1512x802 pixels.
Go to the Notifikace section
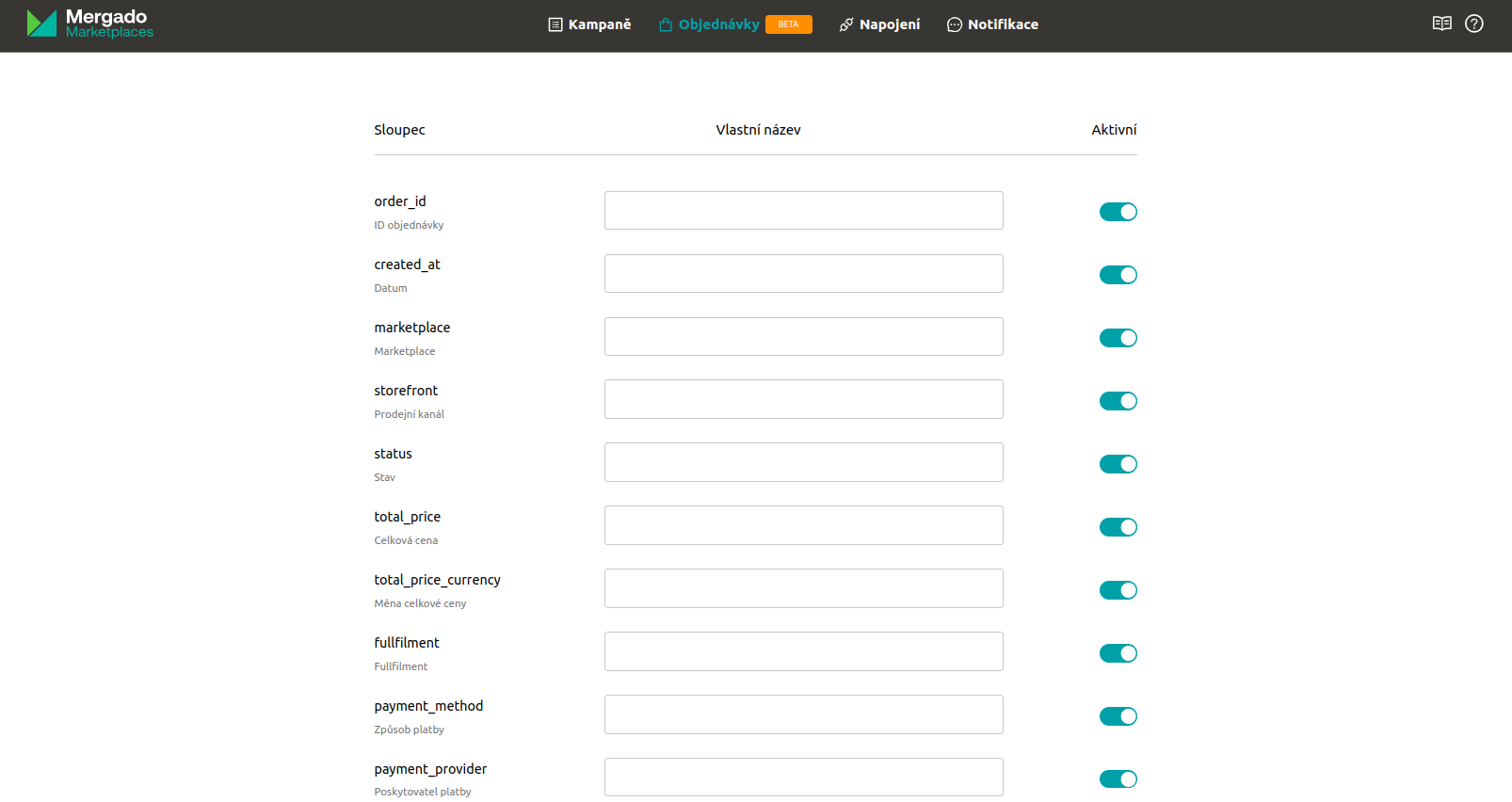coord(1003,24)
